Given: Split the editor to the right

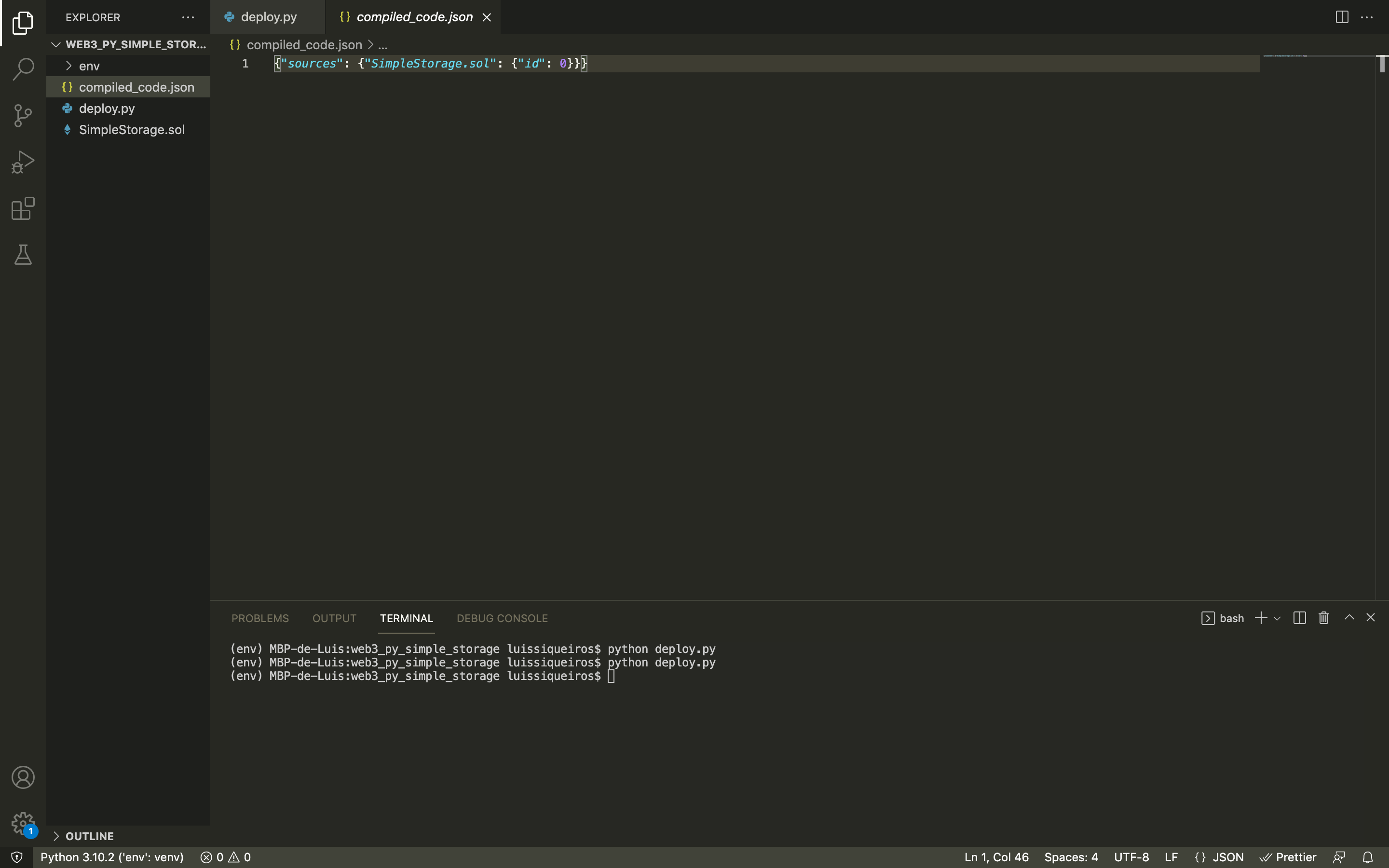Looking at the screenshot, I should tap(1341, 17).
